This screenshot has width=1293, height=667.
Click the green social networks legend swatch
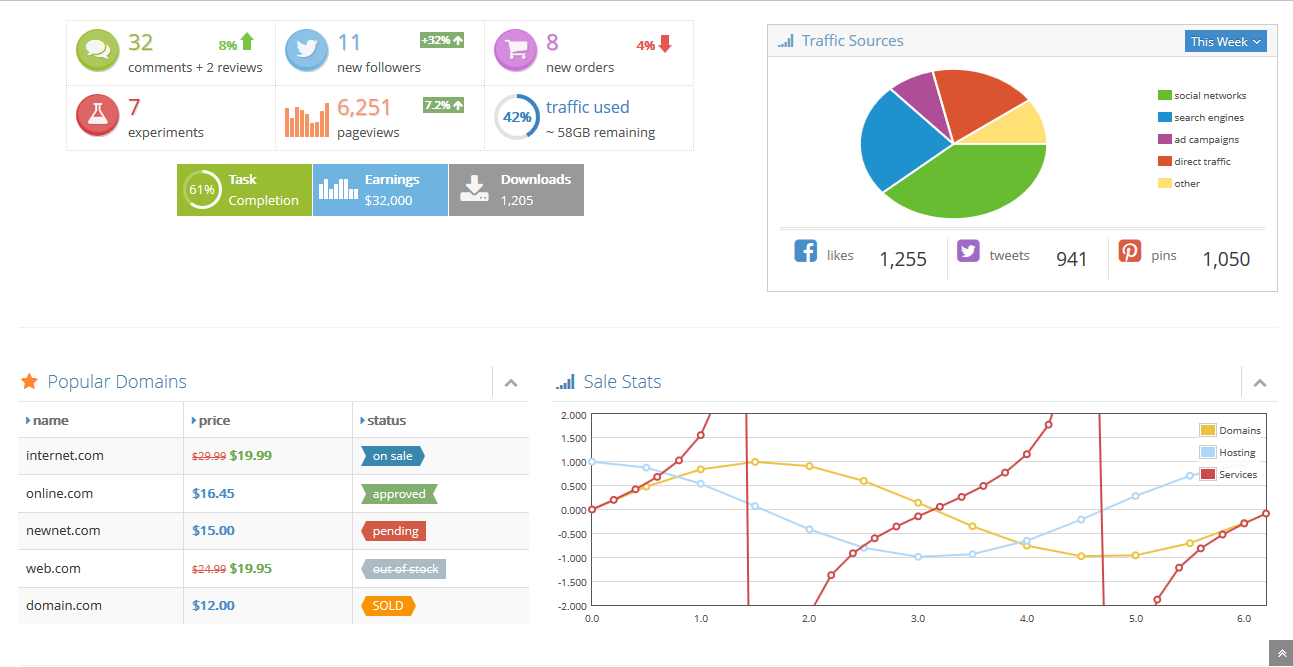pos(1164,95)
